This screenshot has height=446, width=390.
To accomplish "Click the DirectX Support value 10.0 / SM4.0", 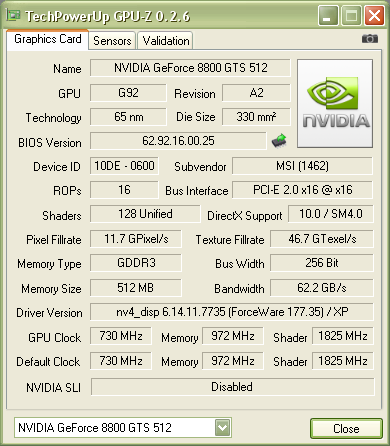I will click(331, 214).
